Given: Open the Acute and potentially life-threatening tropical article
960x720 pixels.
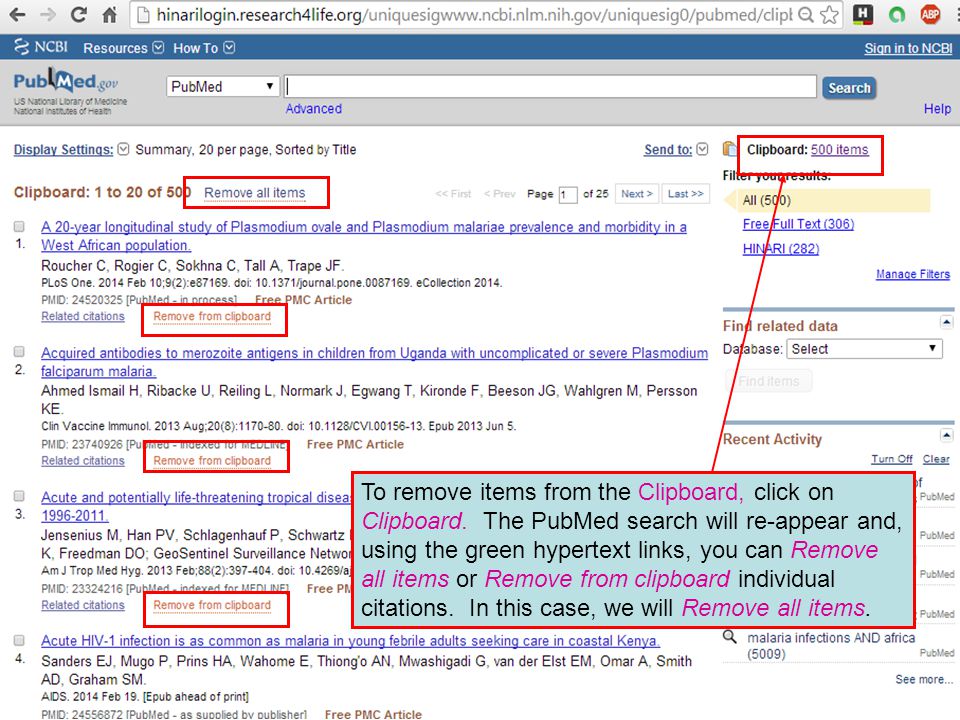Looking at the screenshot, I should pyautogui.click(x=196, y=506).
